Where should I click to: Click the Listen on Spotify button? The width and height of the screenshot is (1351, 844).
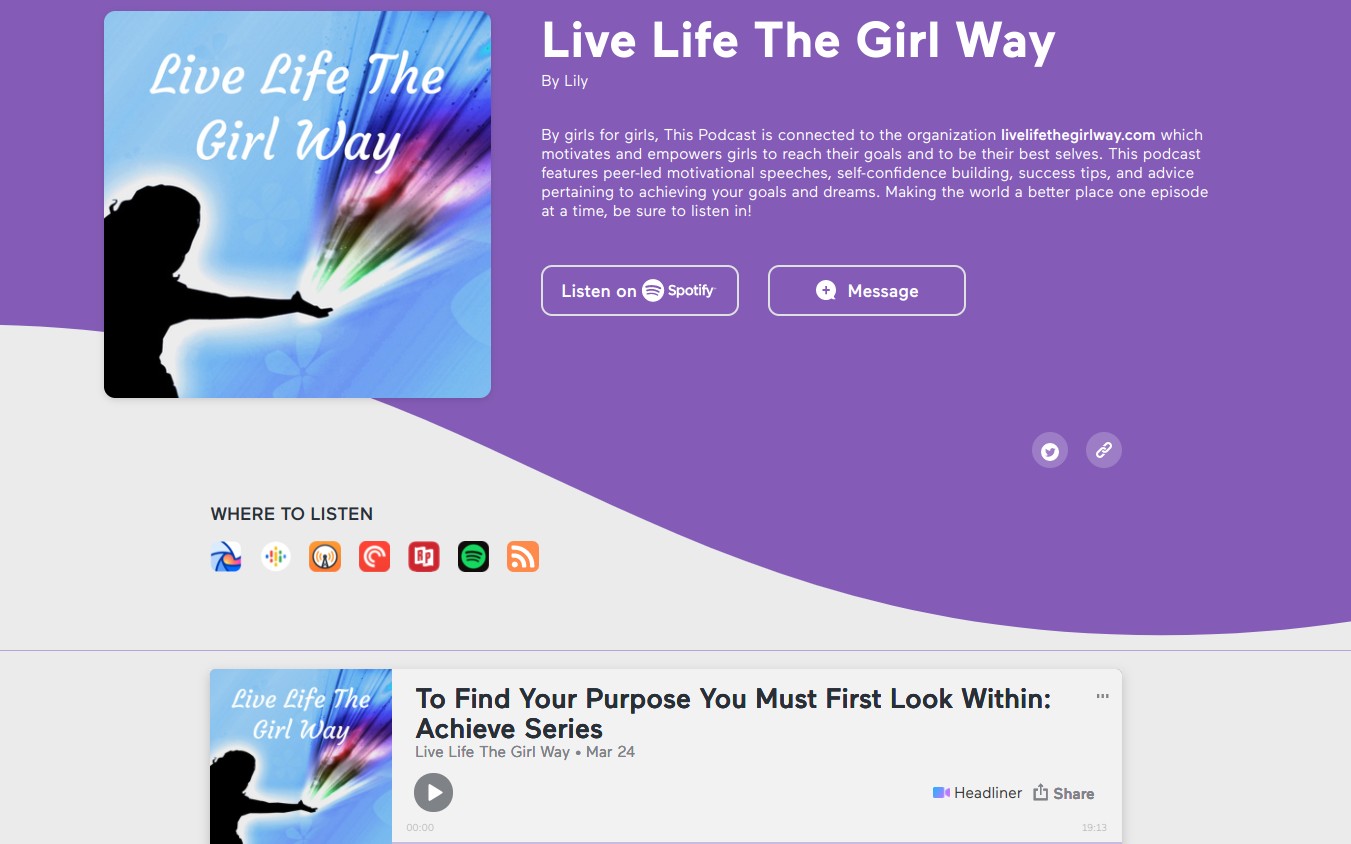click(x=640, y=291)
